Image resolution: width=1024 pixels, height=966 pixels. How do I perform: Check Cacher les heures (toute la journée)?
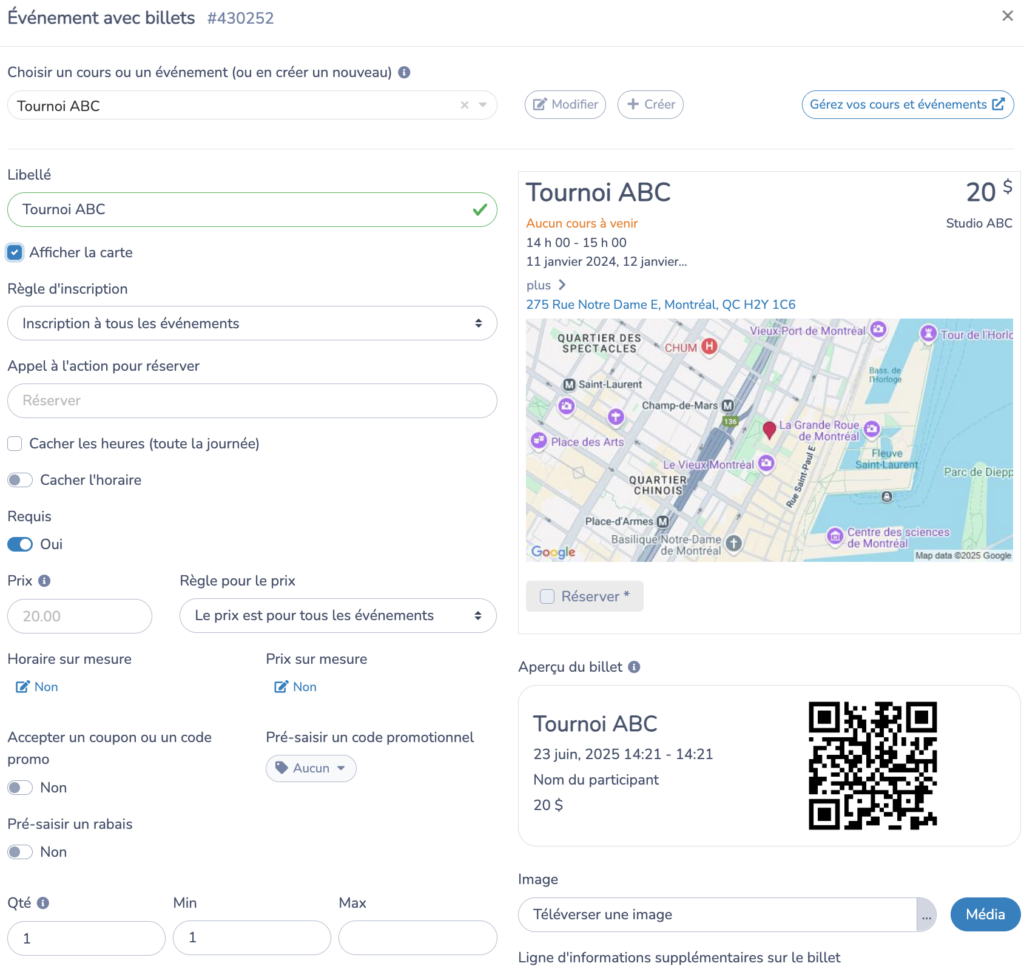(15, 444)
